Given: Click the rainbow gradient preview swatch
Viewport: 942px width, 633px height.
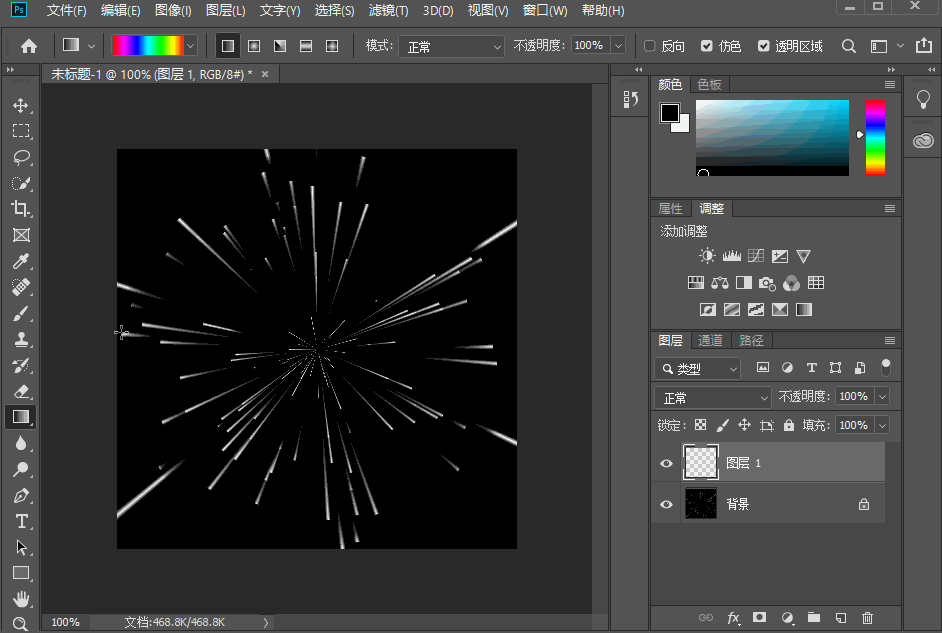Looking at the screenshot, I should [147, 46].
